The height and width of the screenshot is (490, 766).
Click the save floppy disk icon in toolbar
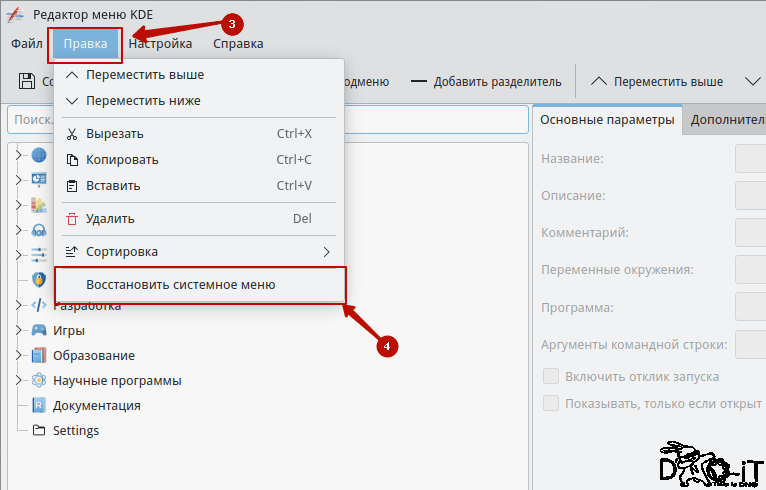pyautogui.click(x=27, y=81)
